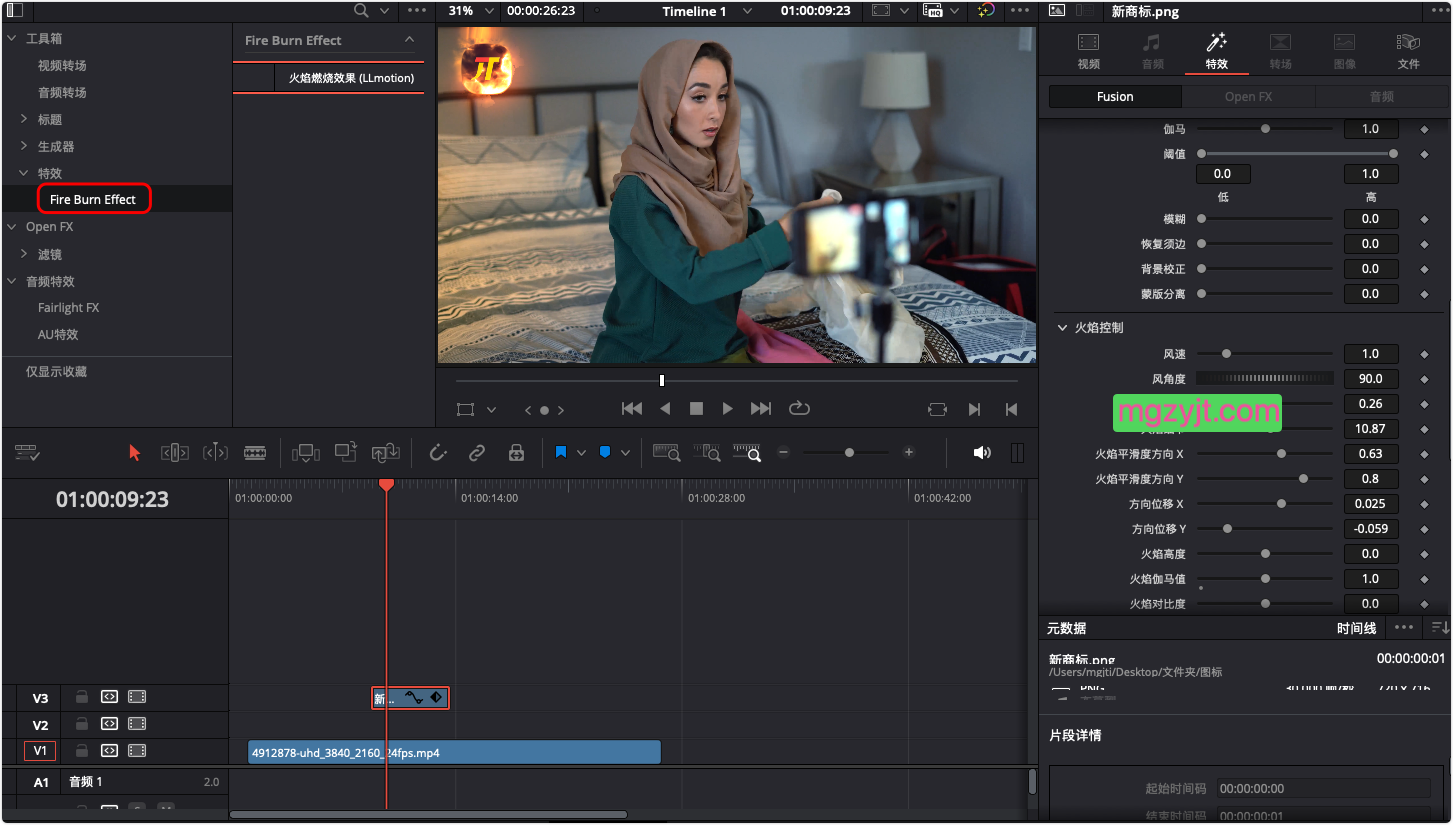
Task: Click the 风角度 value field 90.0
Action: pyautogui.click(x=1370, y=379)
